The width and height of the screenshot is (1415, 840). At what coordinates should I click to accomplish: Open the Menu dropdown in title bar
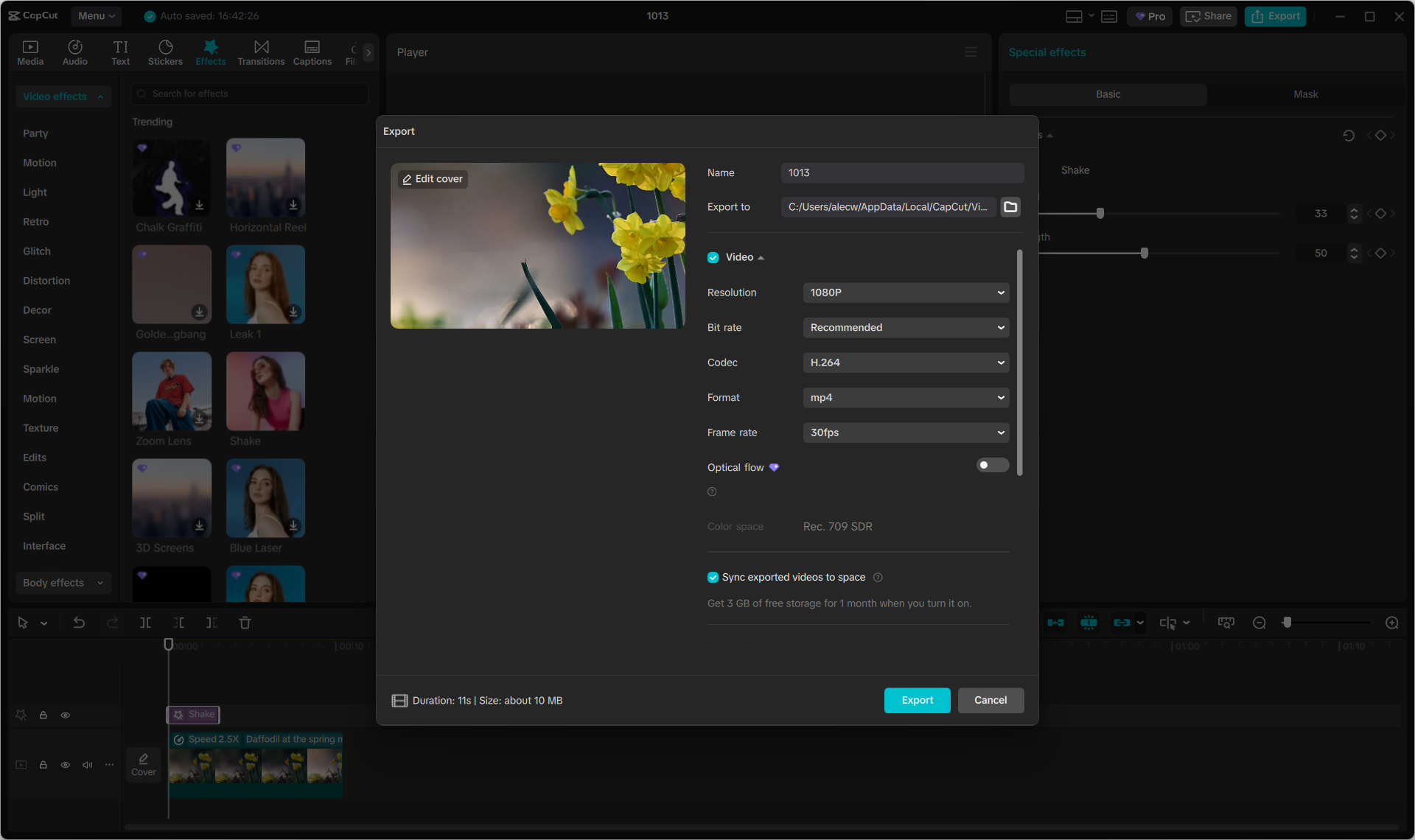97,15
